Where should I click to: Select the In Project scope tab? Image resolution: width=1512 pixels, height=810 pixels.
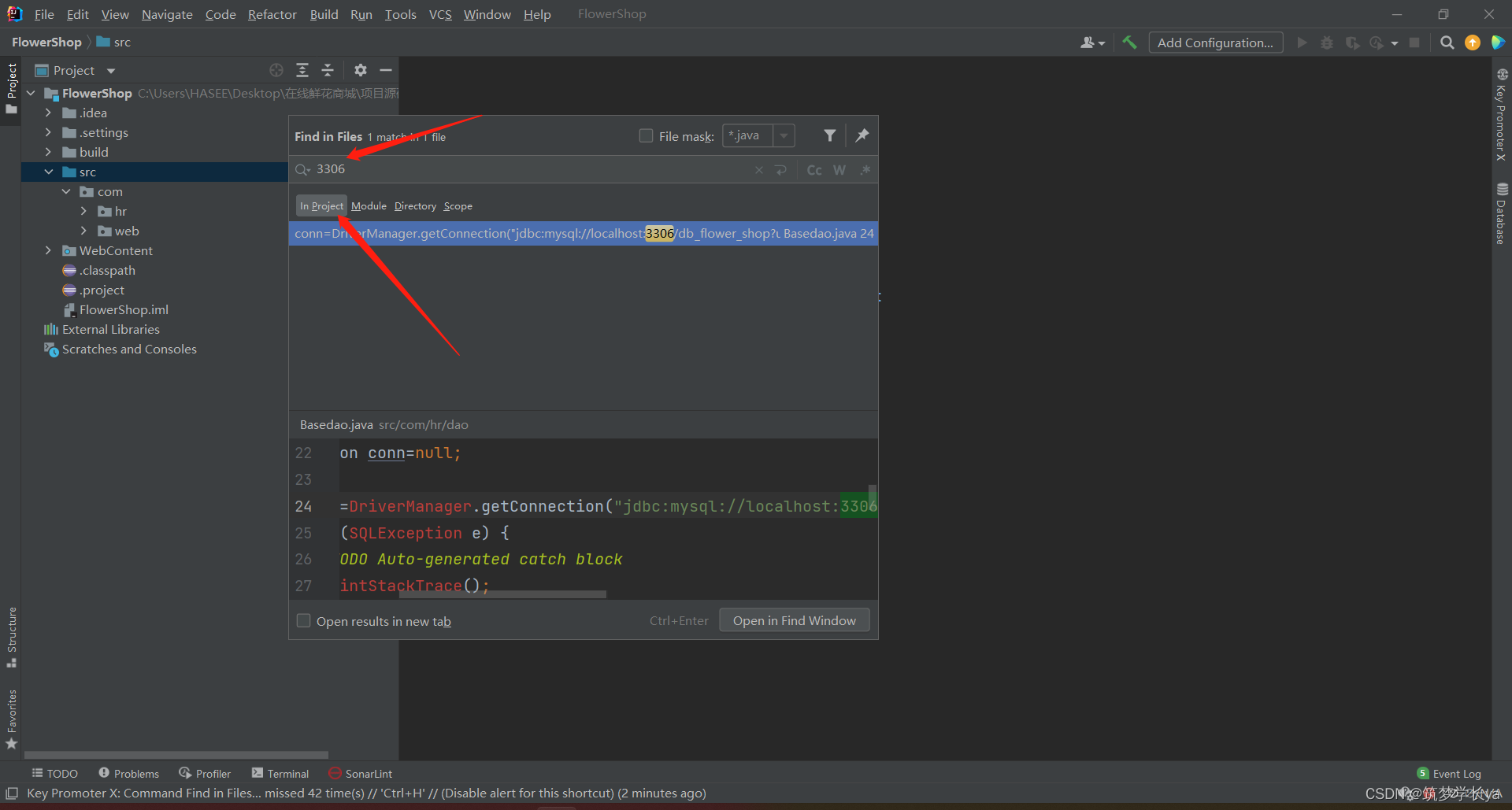tap(321, 205)
